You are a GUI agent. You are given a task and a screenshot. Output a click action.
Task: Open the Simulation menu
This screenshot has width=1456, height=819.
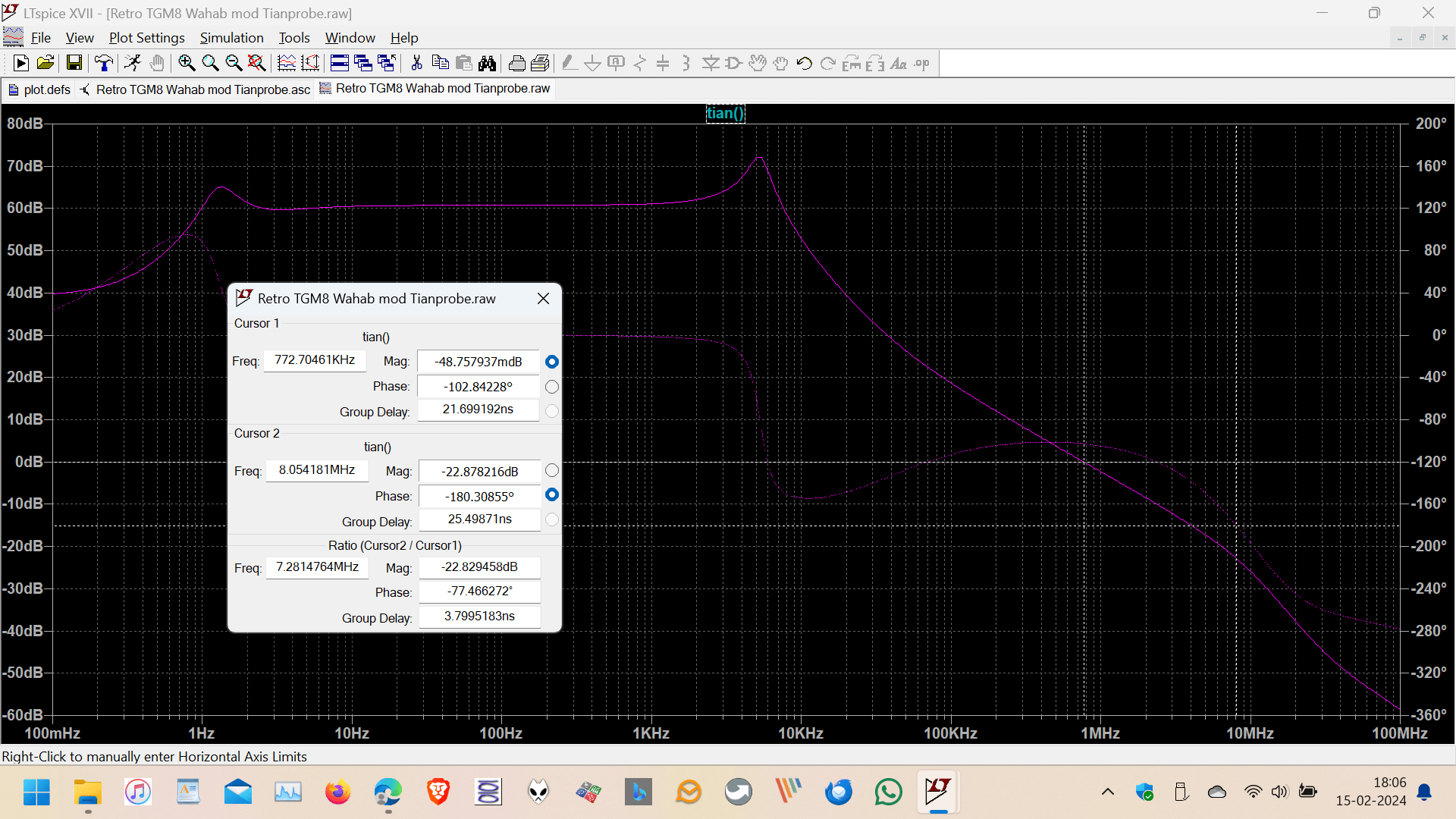(231, 38)
